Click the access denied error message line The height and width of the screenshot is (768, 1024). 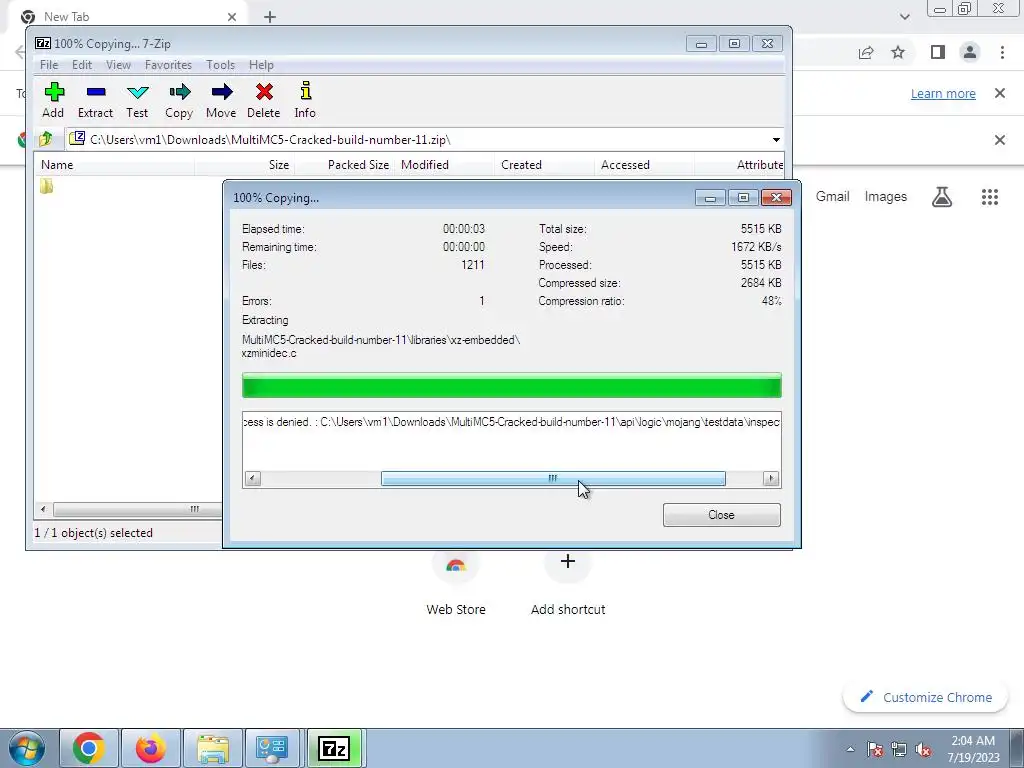point(511,422)
